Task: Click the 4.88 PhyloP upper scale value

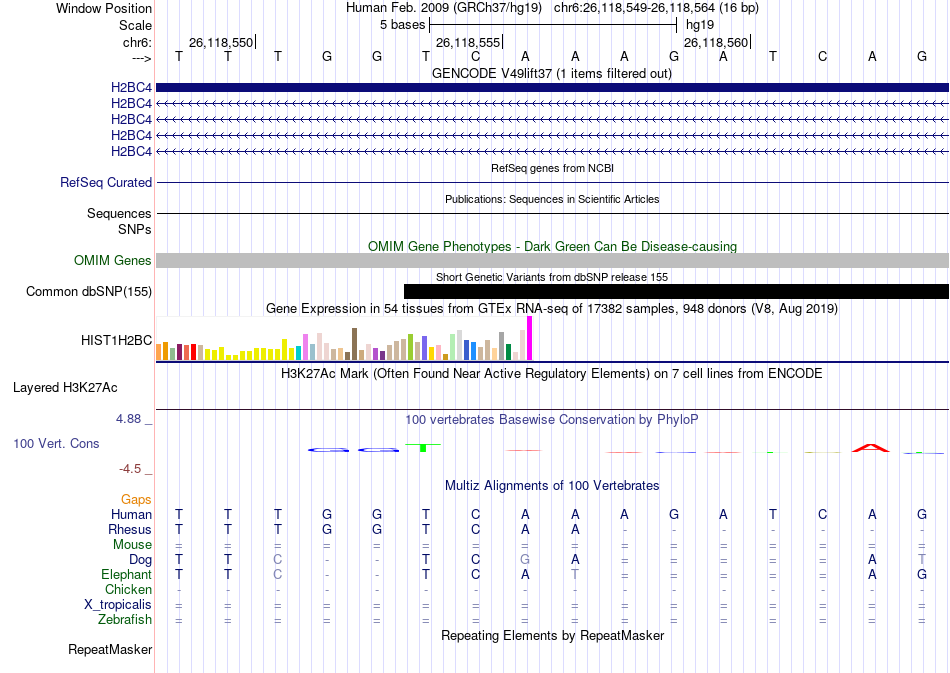Action: click(128, 419)
